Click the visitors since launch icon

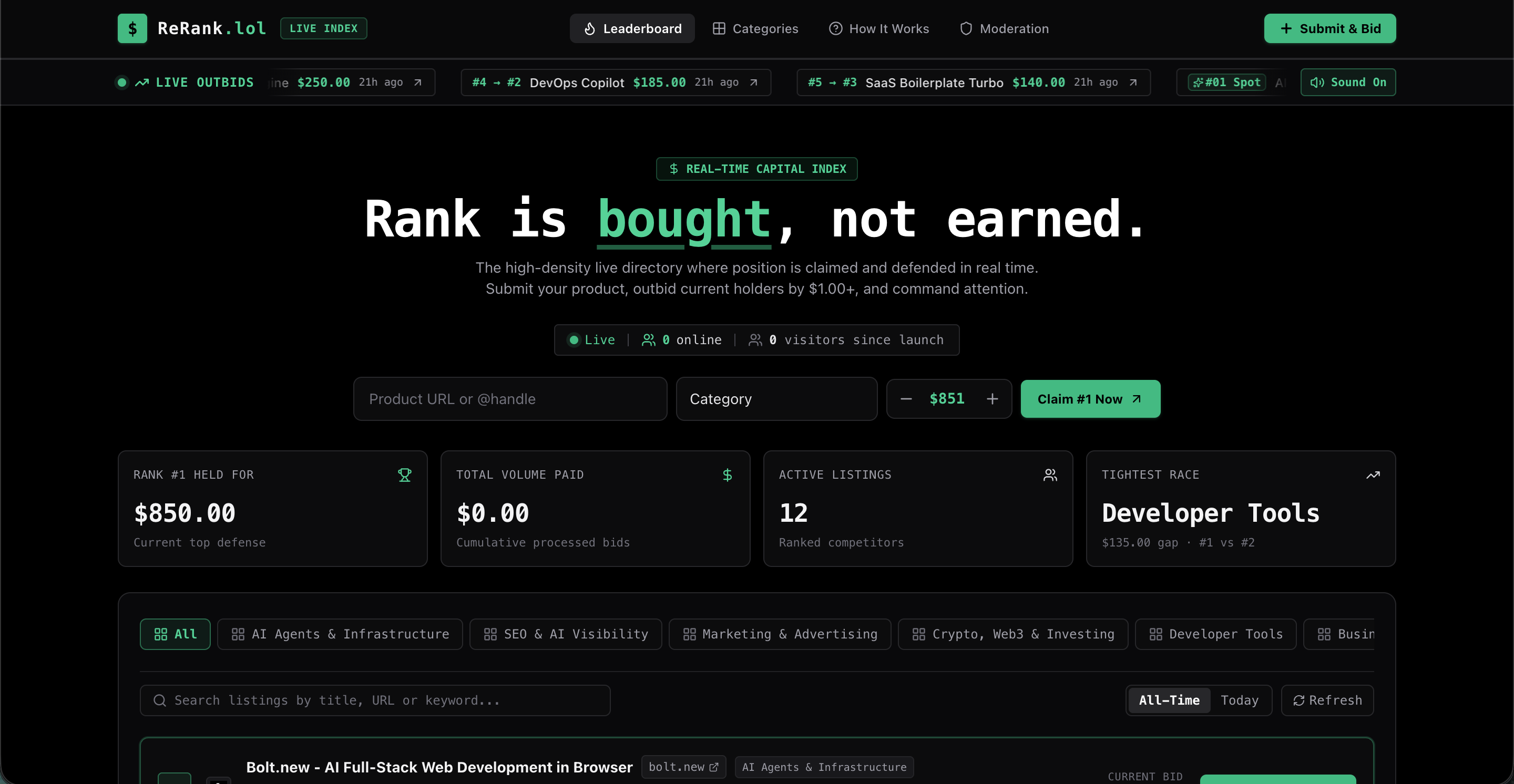(755, 339)
